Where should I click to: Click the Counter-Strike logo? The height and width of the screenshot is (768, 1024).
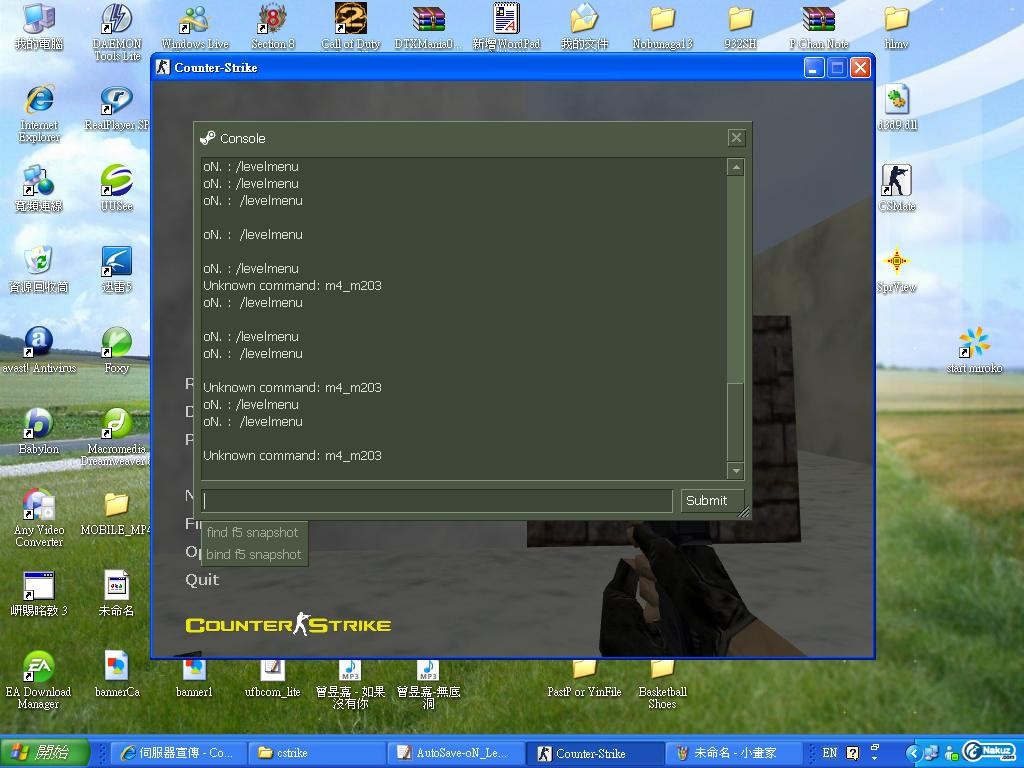tap(288, 625)
